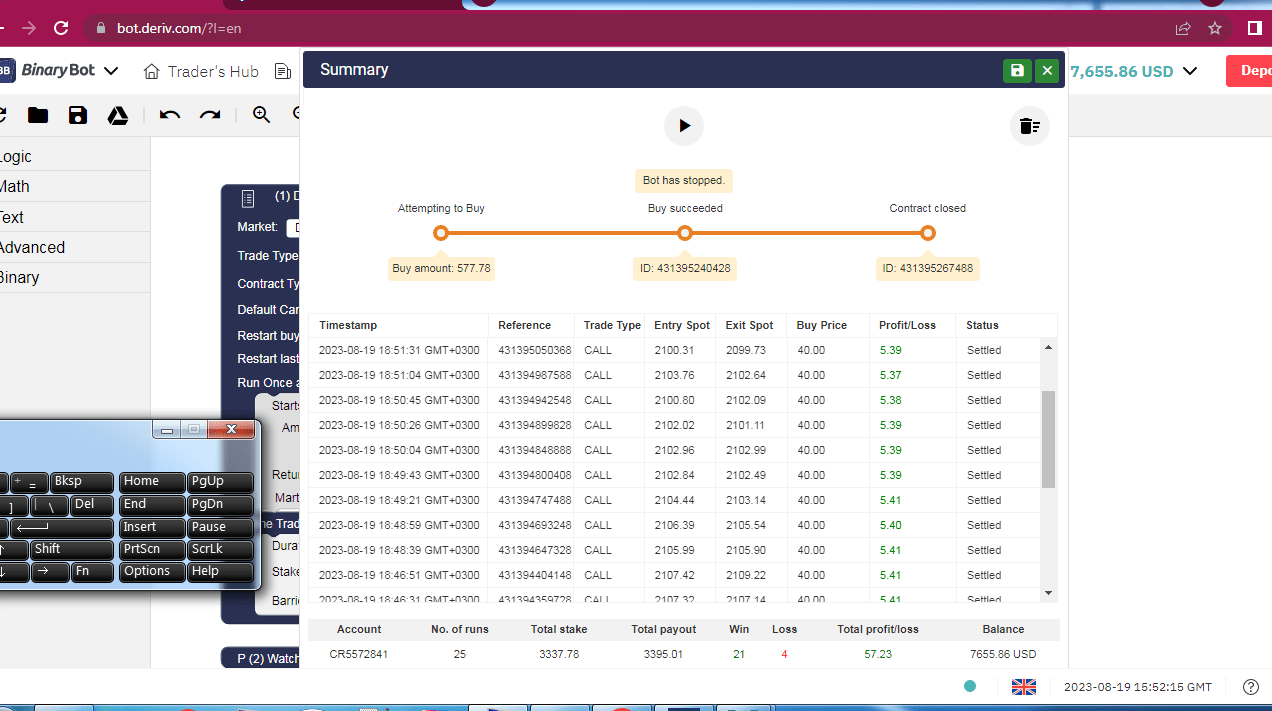The height and width of the screenshot is (711, 1272).
Task: Toggle the browser side panel
Action: pyautogui.click(x=1255, y=28)
